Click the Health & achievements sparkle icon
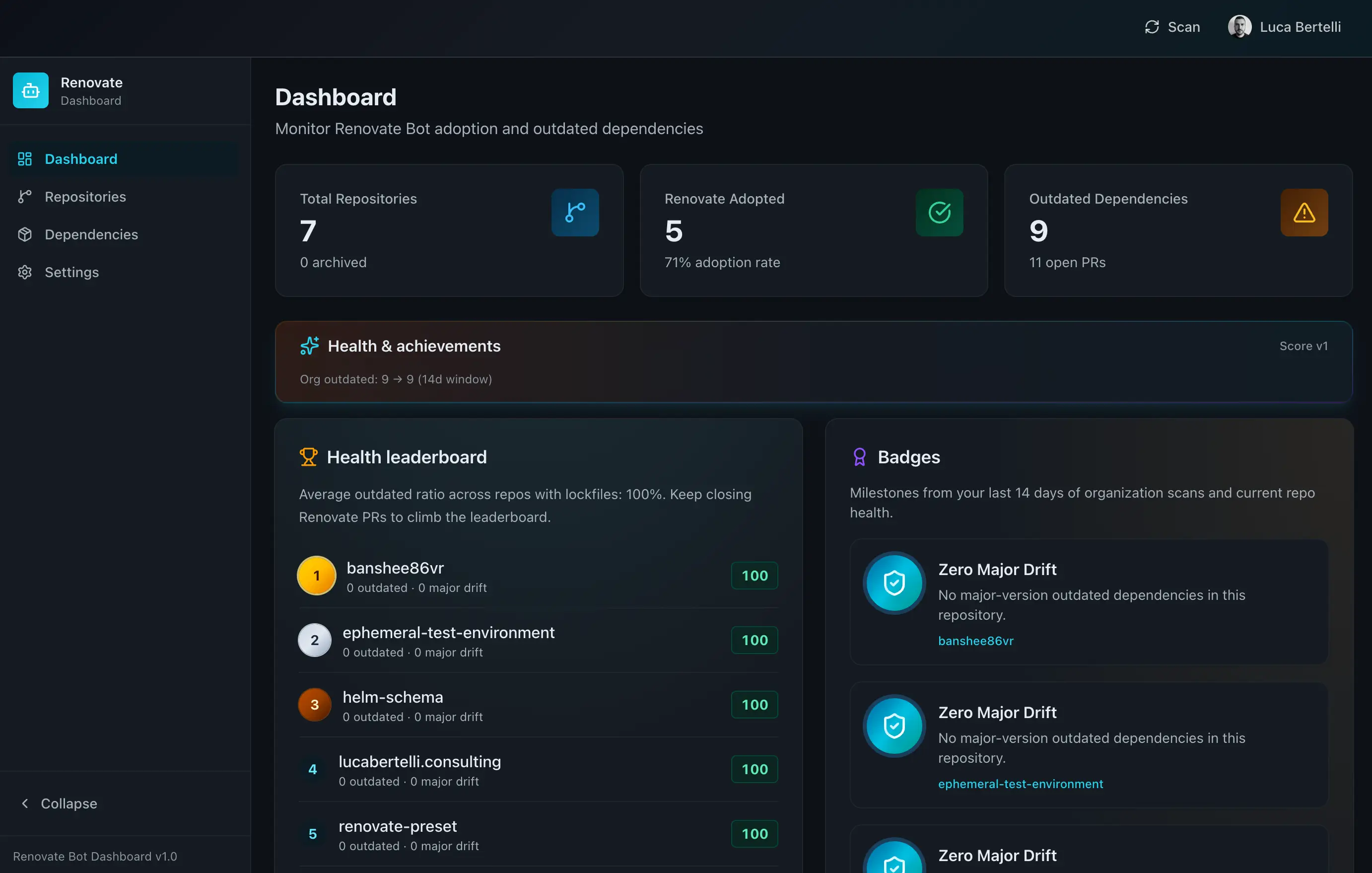The width and height of the screenshot is (1372, 873). [x=309, y=346]
